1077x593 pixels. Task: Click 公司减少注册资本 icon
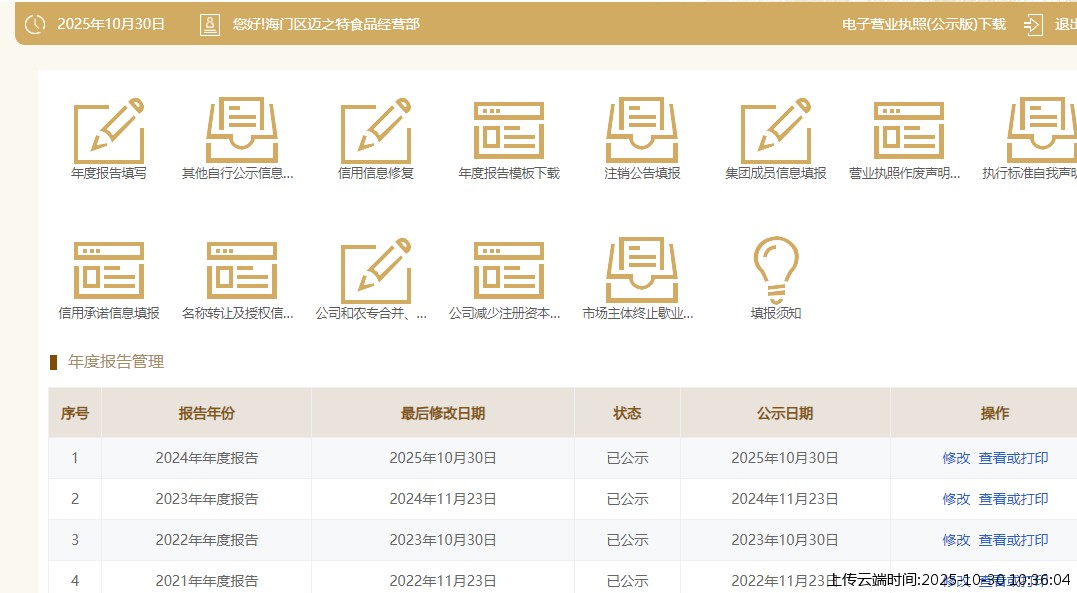508,271
